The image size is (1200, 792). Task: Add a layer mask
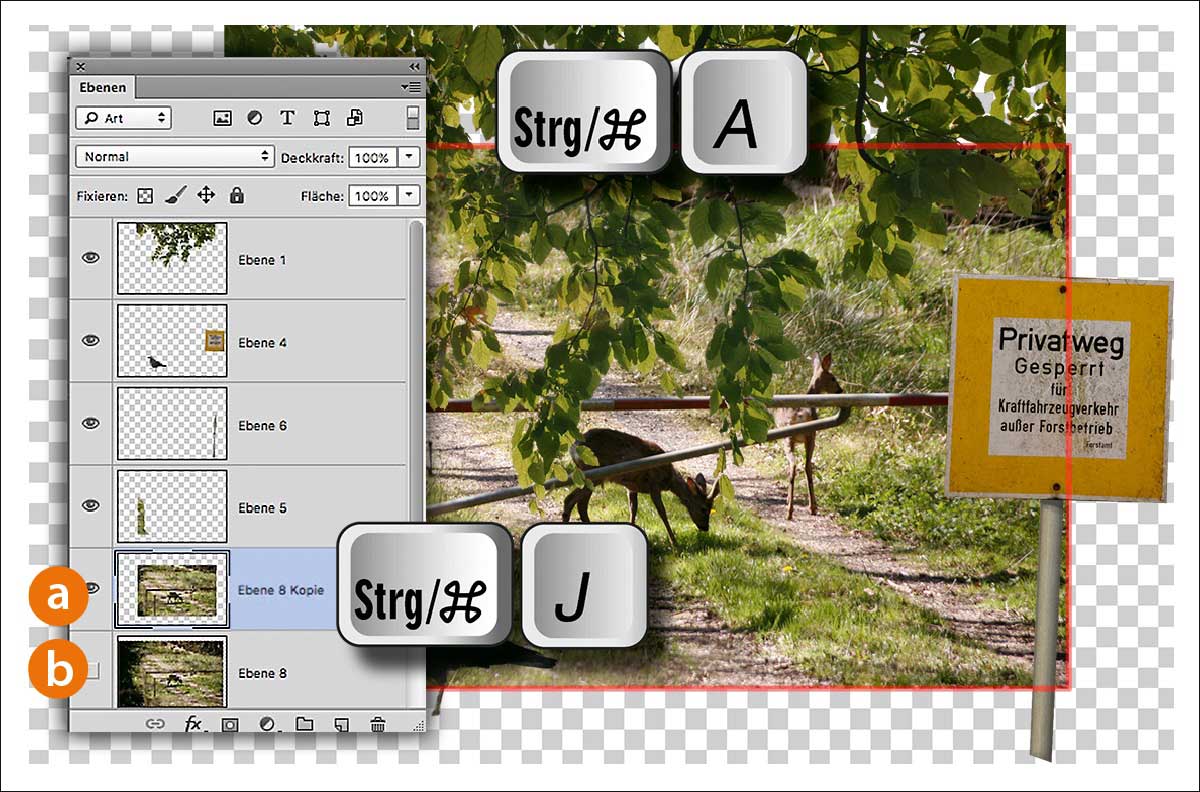pos(230,724)
